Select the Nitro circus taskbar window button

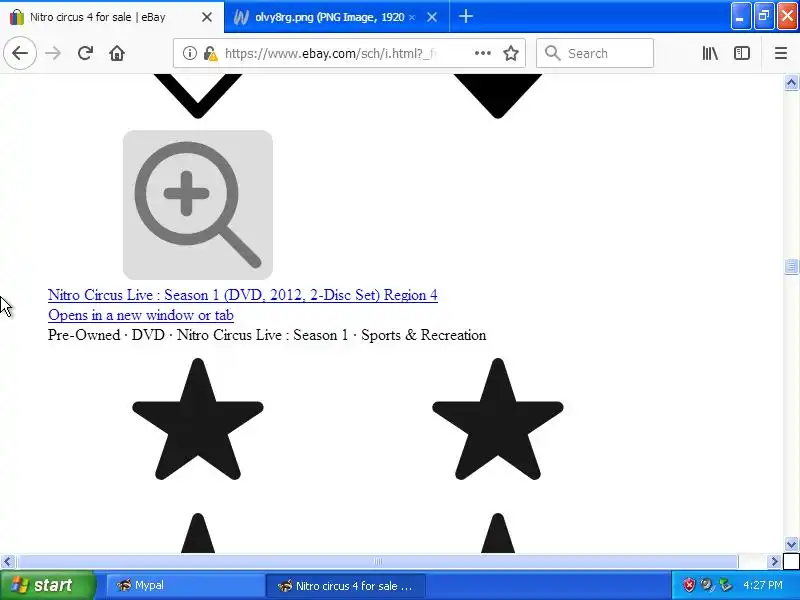(x=346, y=585)
